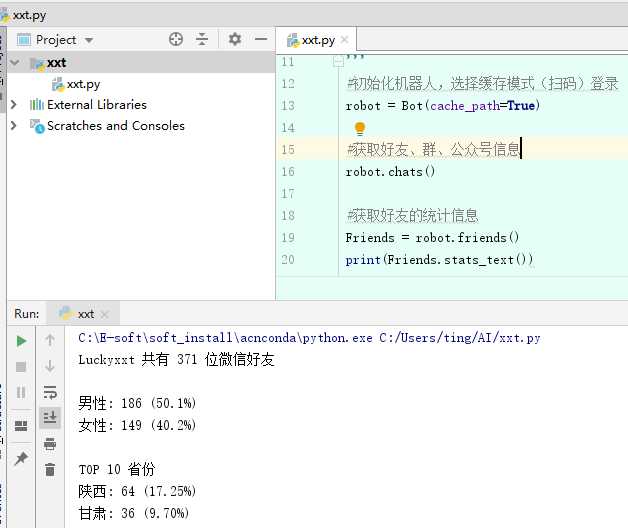This screenshot has width=628, height=528.
Task: Click the Print output icon
Action: pyautogui.click(x=50, y=443)
